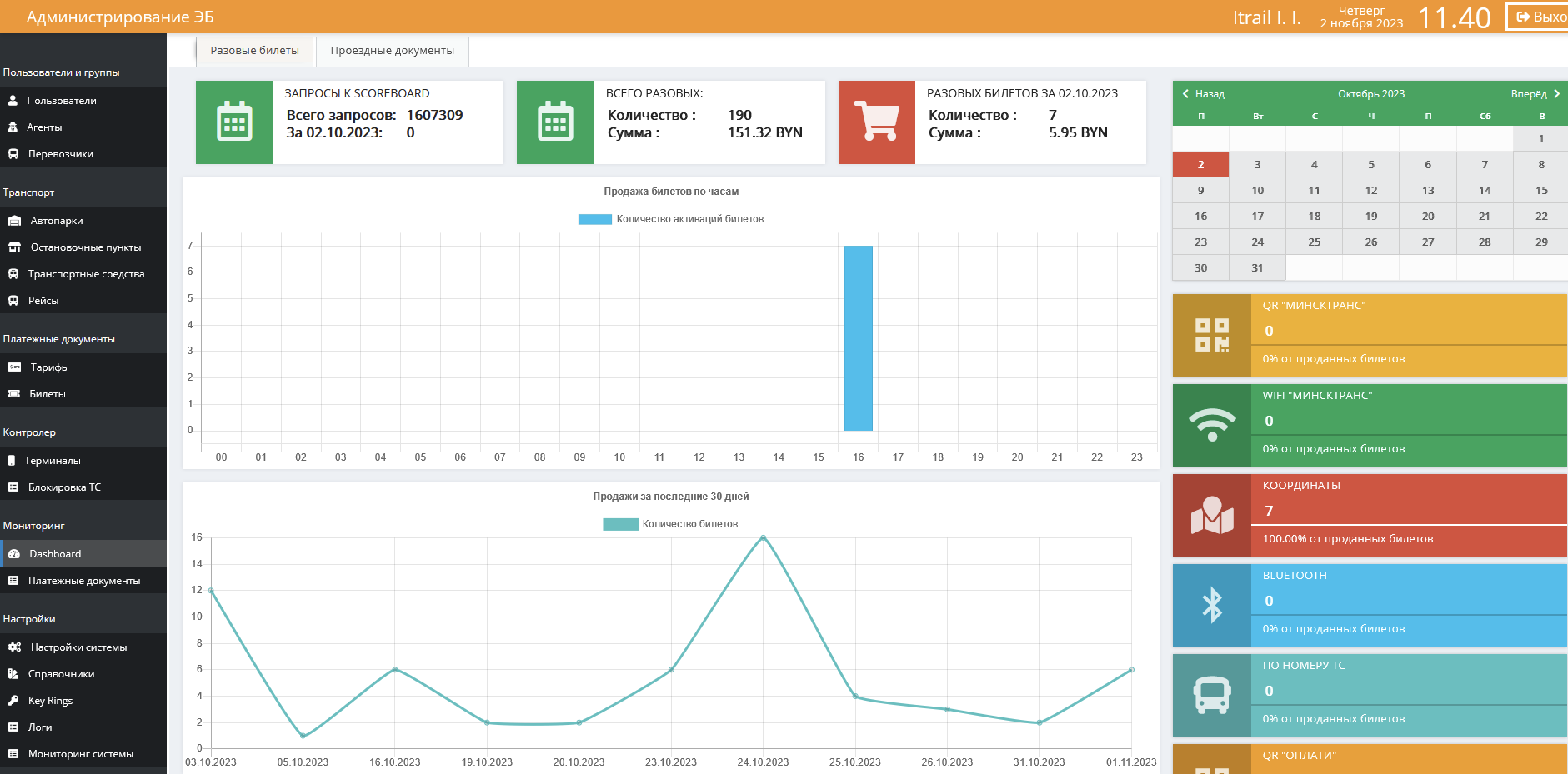Screen dimensions: 1568x774
Task: Click the Логи list icon
Action: (13, 727)
